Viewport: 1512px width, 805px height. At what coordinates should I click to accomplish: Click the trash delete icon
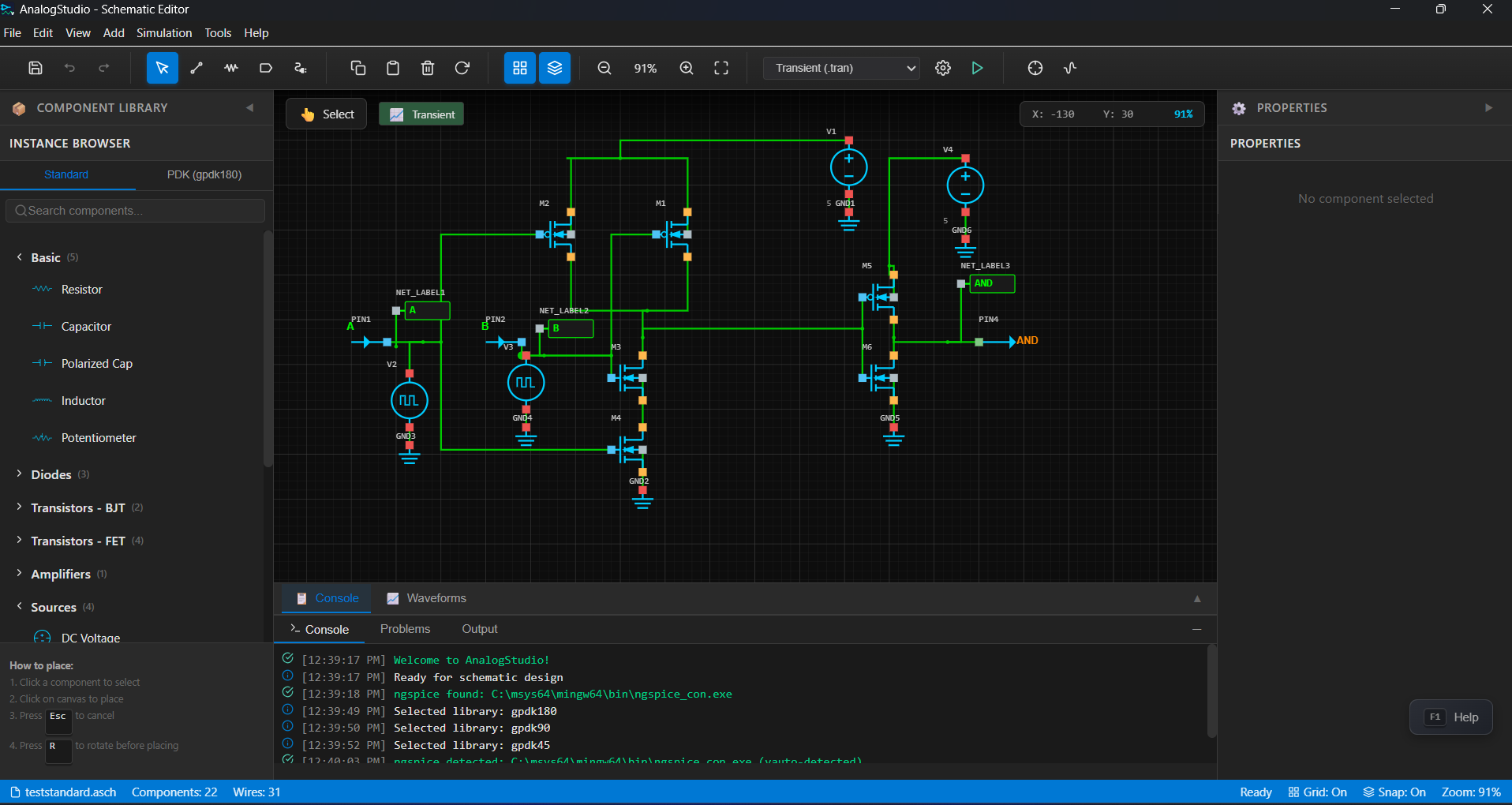coord(428,68)
